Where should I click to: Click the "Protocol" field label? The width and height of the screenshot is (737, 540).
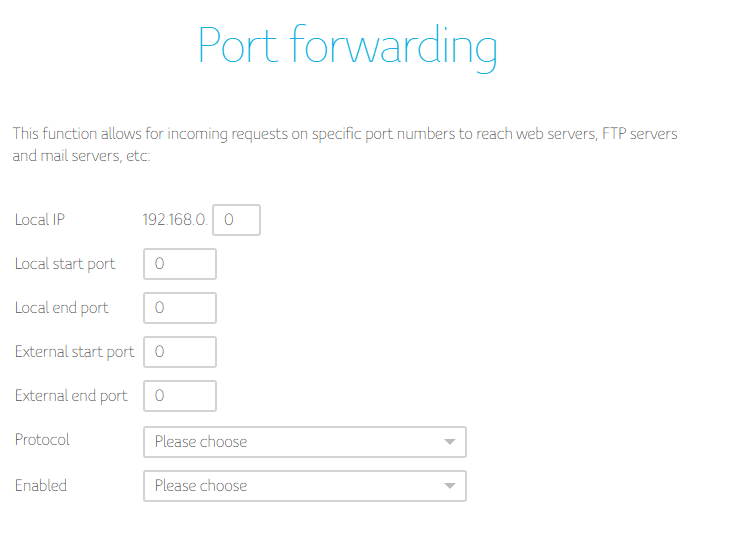(x=43, y=440)
